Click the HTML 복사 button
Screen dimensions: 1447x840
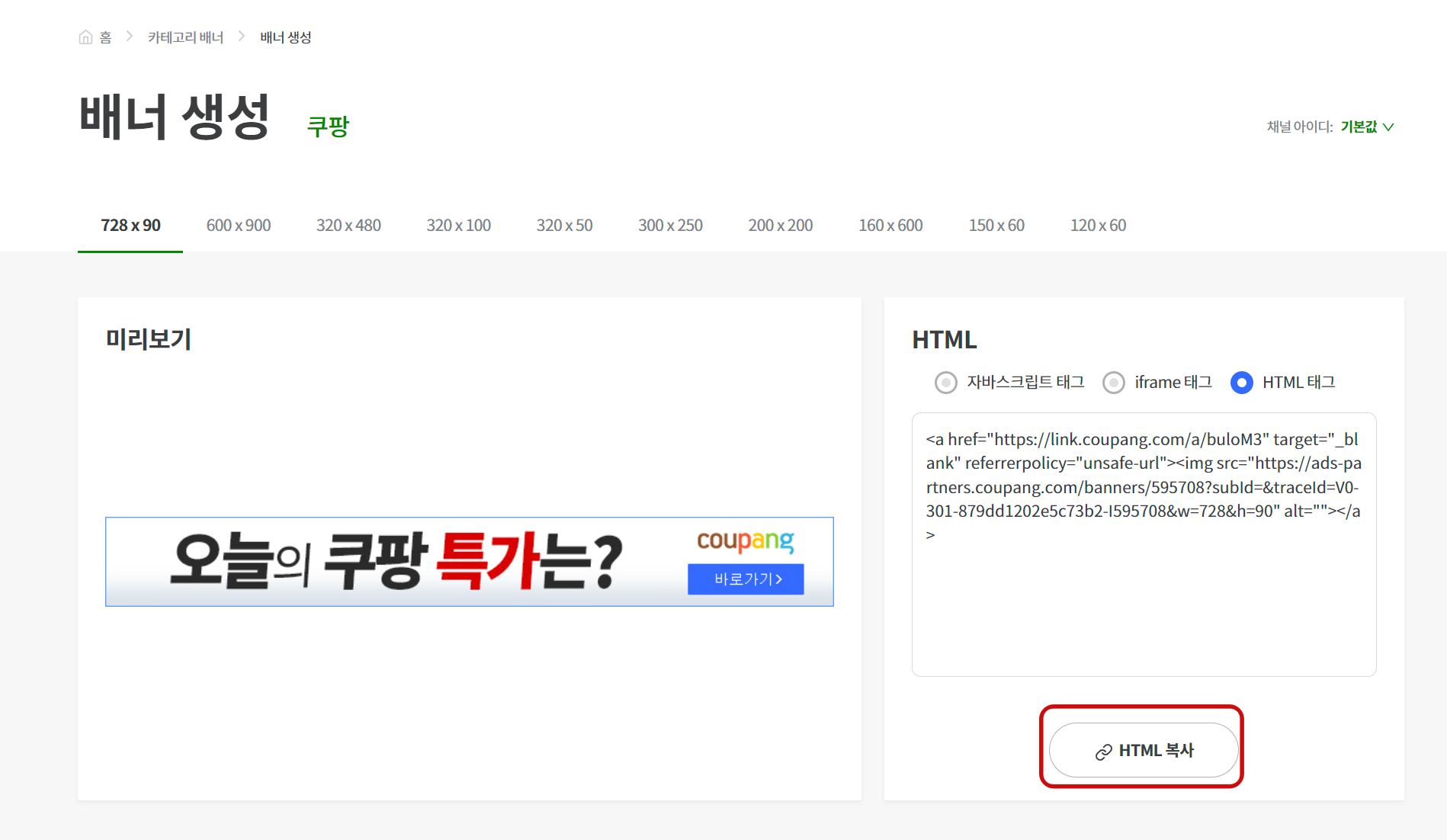1144,750
